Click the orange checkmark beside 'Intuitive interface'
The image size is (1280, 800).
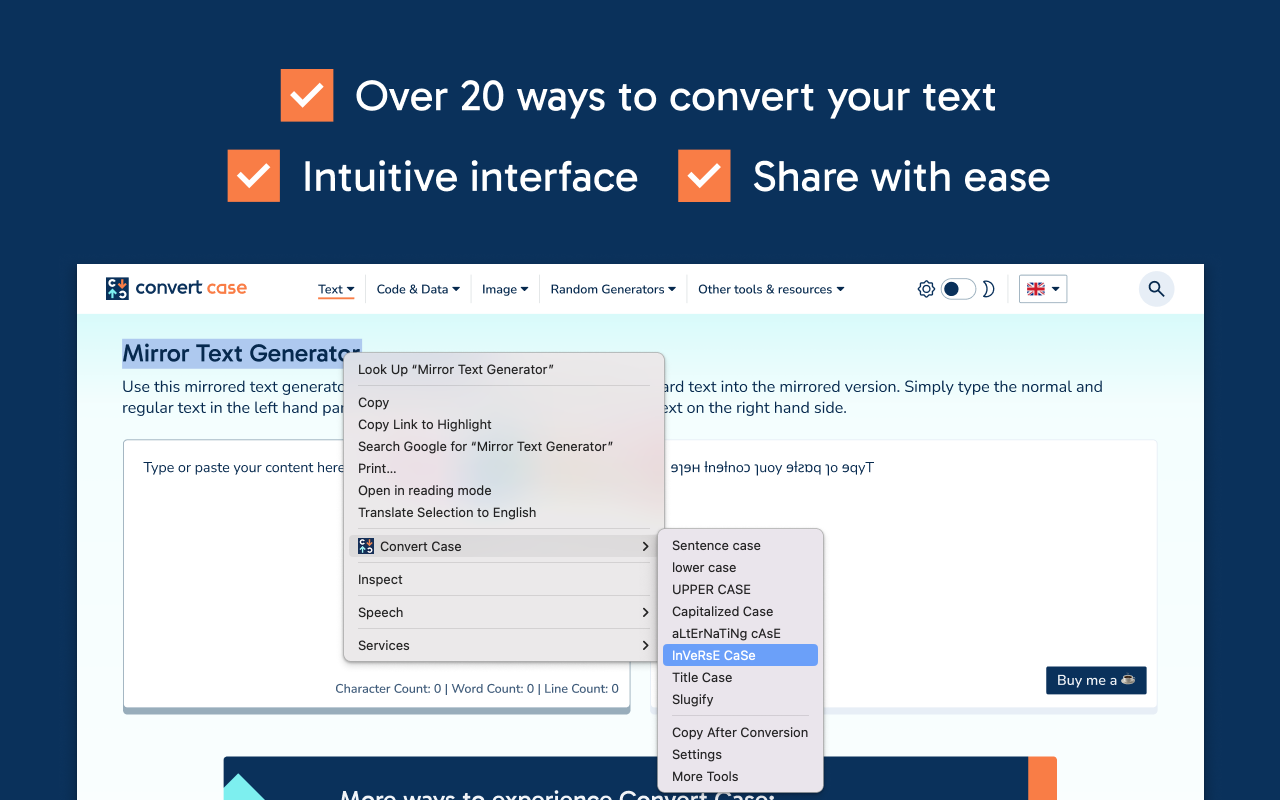(254, 176)
